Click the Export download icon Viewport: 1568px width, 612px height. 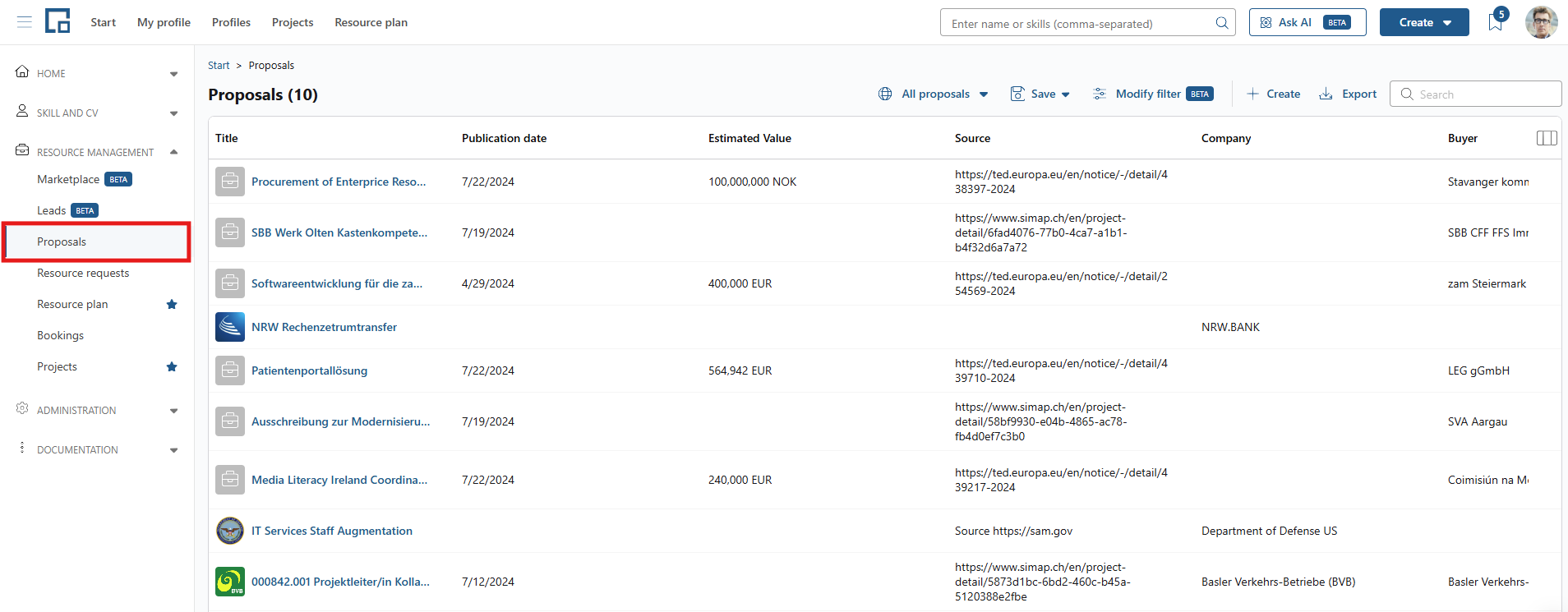click(x=1326, y=94)
